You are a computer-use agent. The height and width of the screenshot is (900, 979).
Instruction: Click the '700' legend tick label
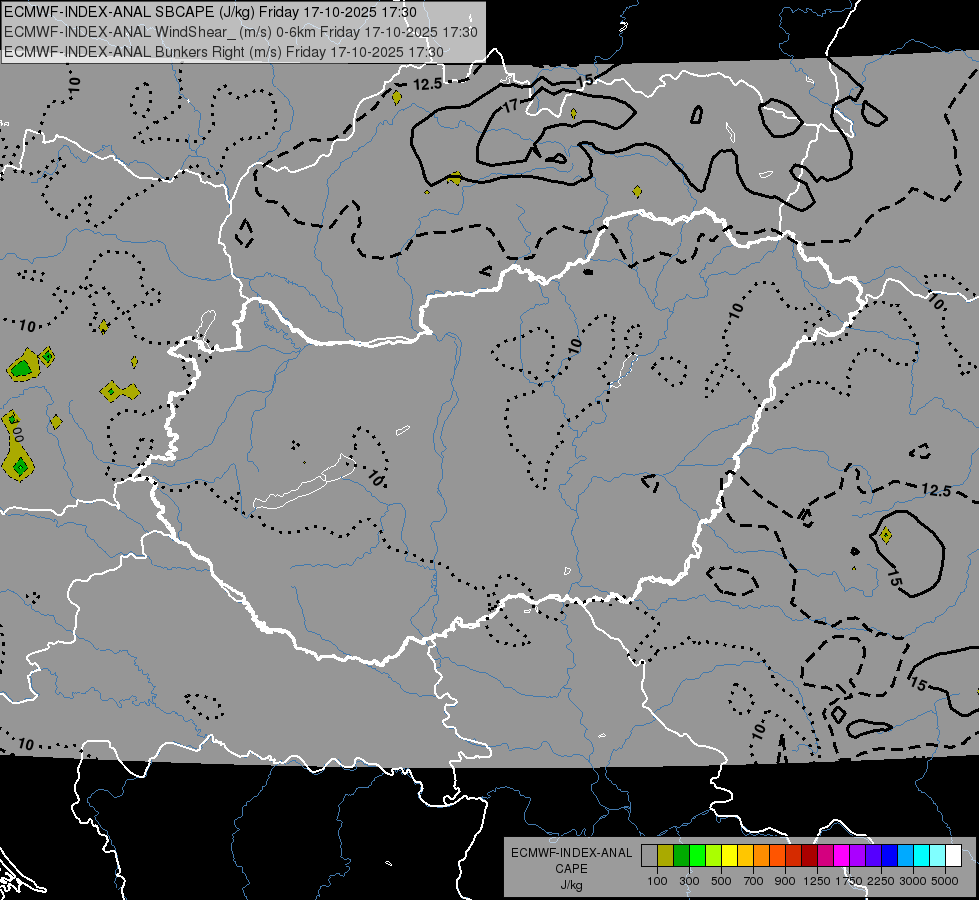click(x=753, y=881)
